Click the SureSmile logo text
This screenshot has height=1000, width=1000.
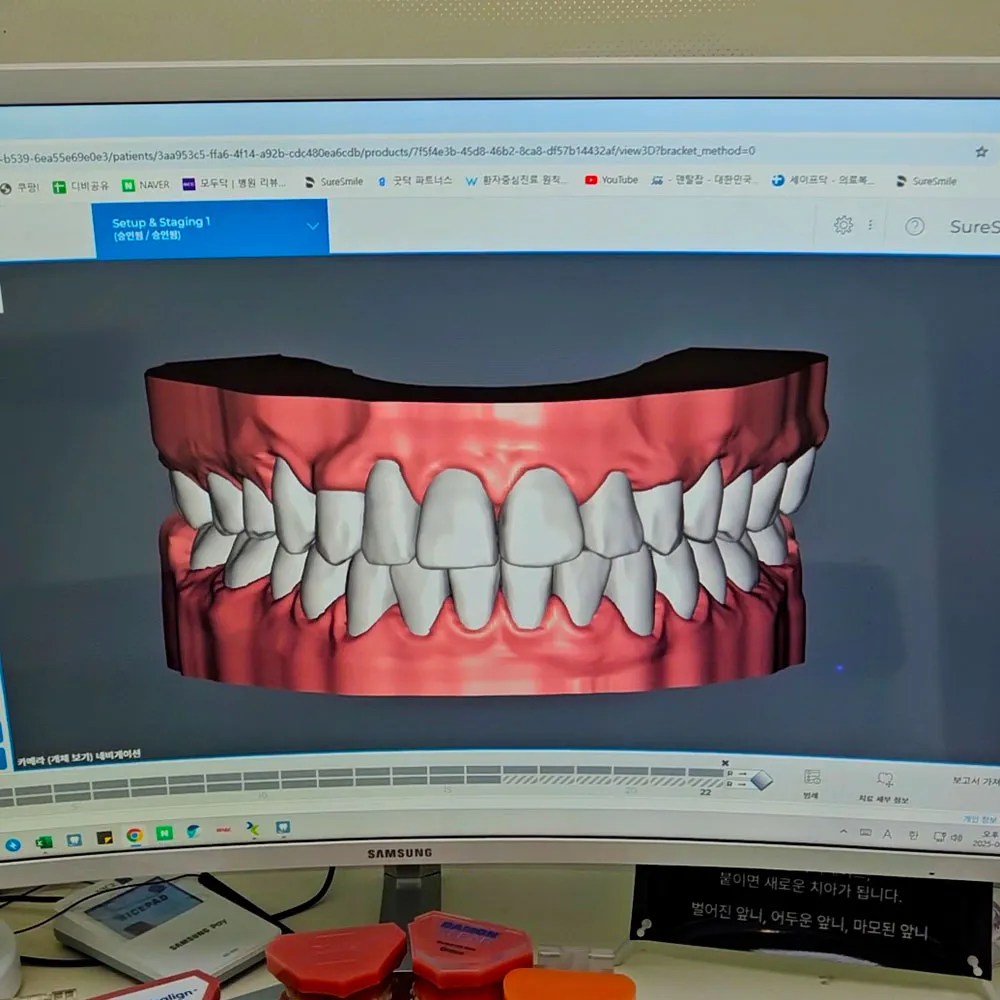click(974, 227)
